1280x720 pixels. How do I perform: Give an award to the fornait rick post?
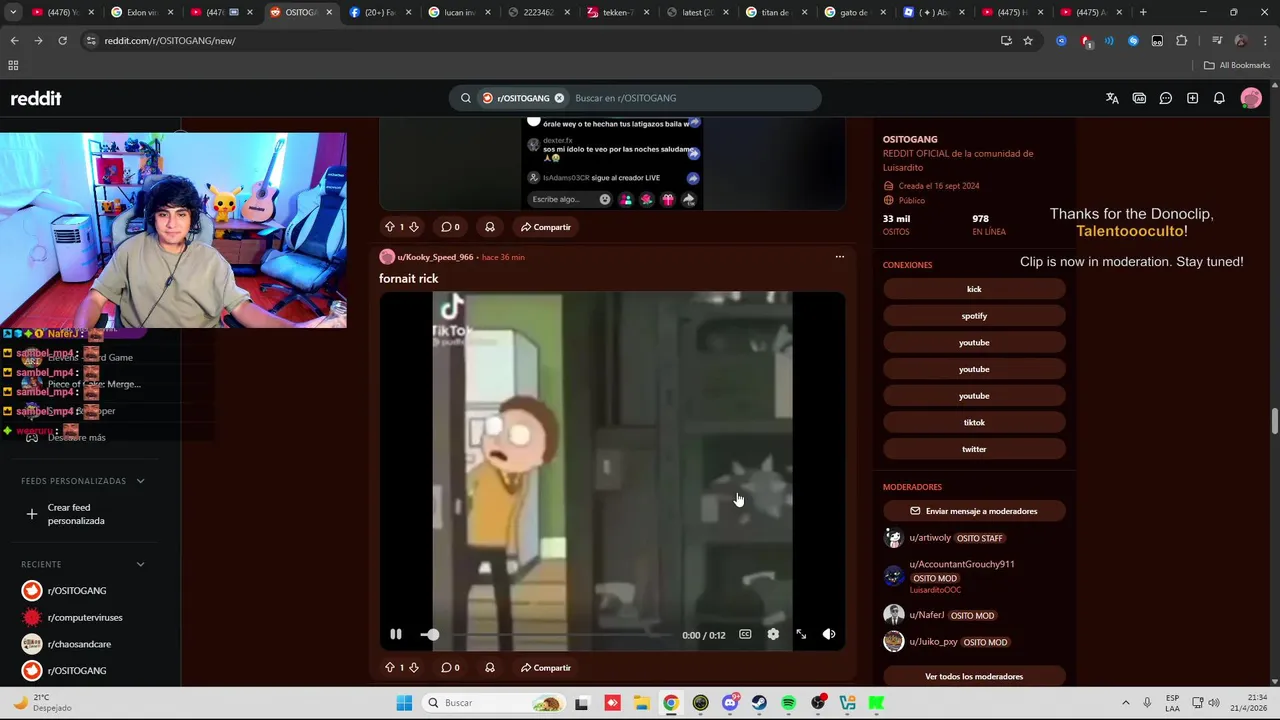pyautogui.click(x=490, y=668)
